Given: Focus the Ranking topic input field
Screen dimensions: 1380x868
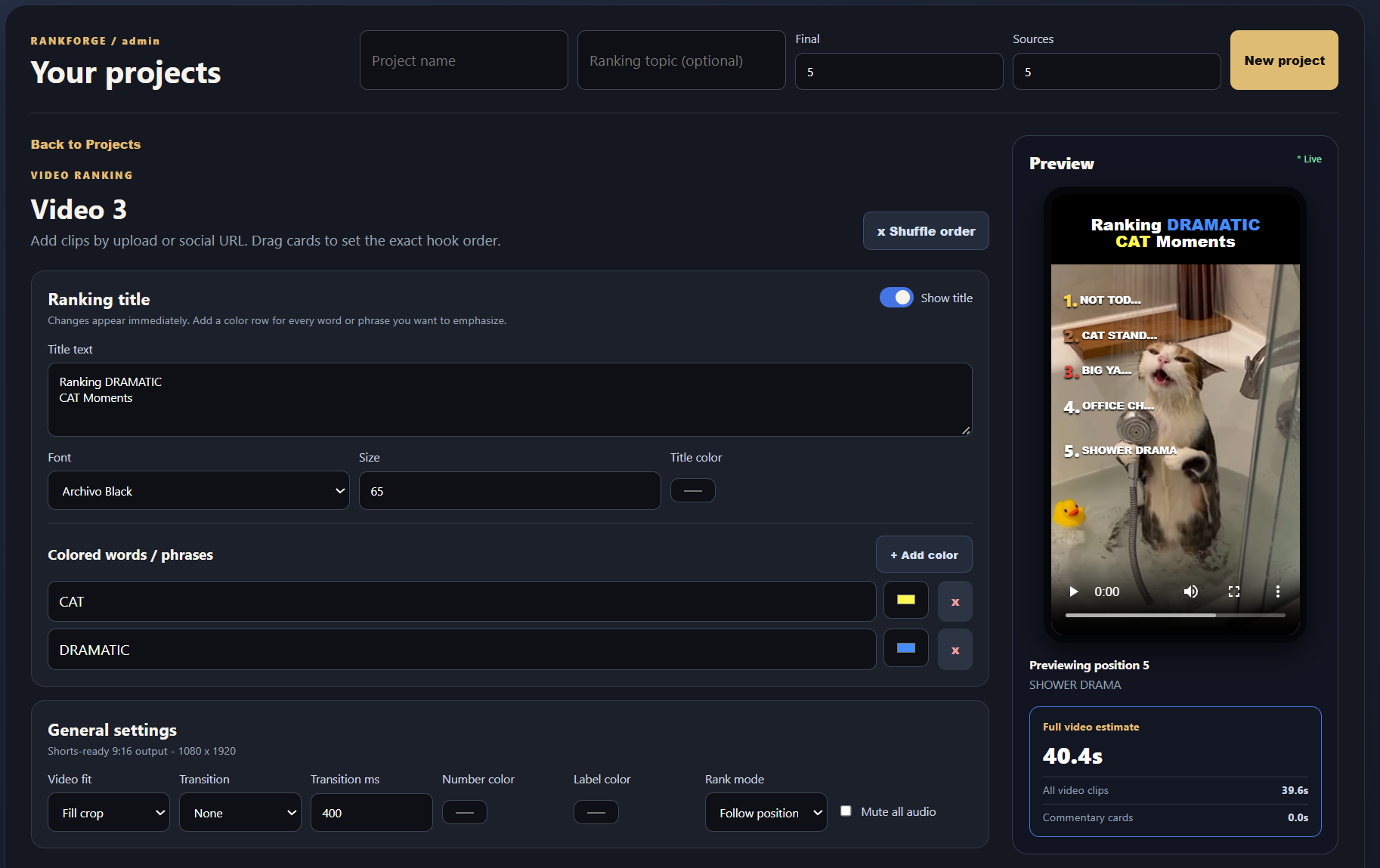Looking at the screenshot, I should [x=682, y=60].
